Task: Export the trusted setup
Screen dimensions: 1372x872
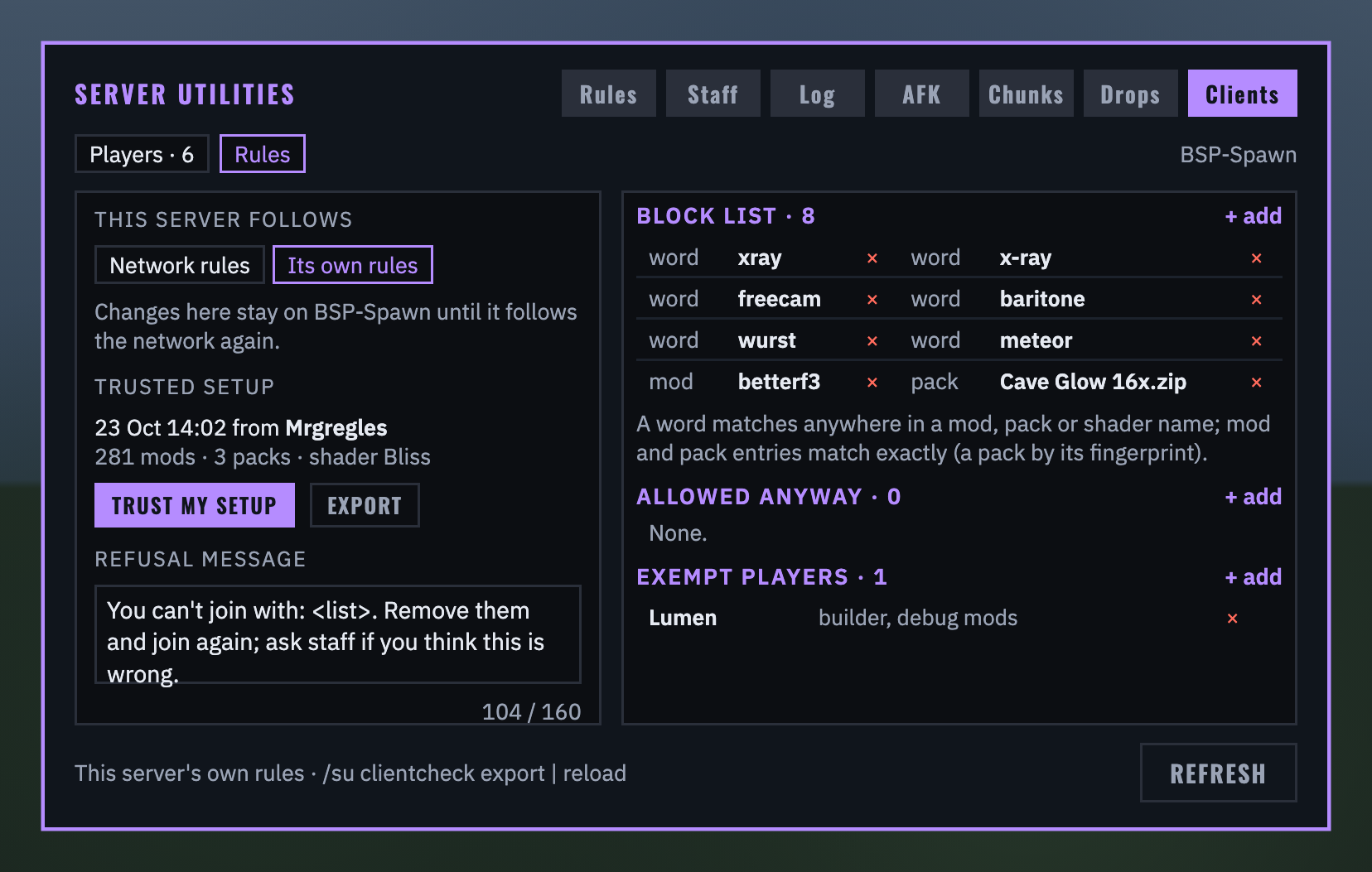Action: [x=365, y=505]
